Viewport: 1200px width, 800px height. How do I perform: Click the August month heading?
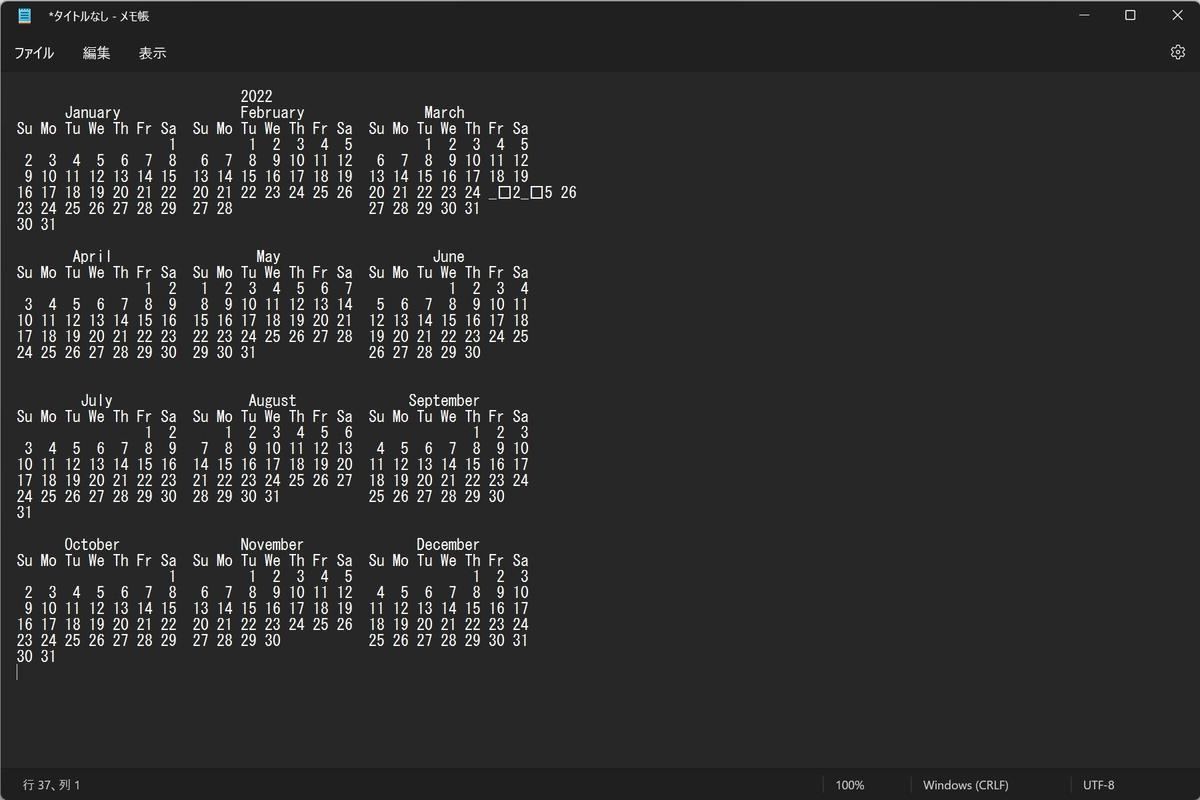[x=272, y=400]
